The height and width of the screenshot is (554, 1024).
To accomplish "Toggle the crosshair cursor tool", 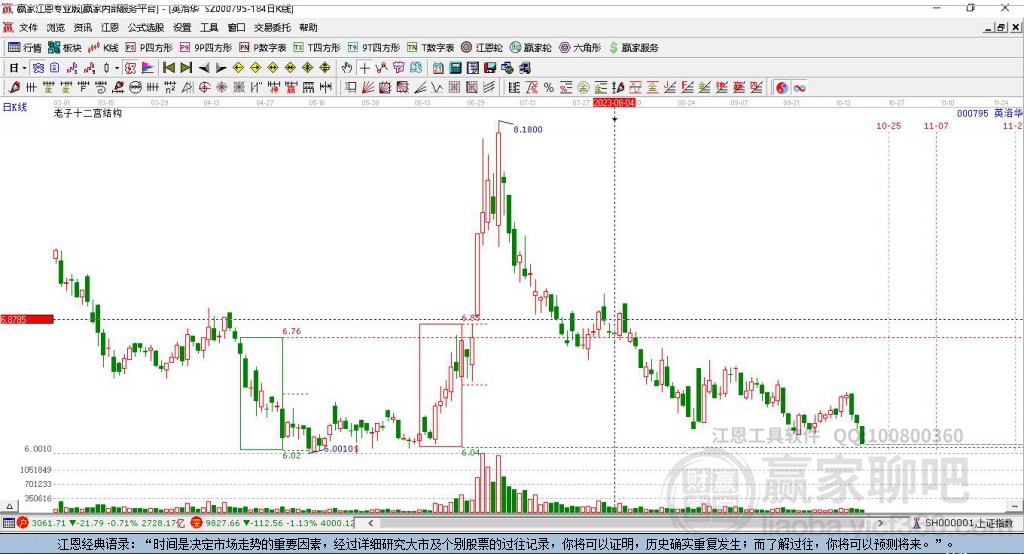I will [364, 68].
